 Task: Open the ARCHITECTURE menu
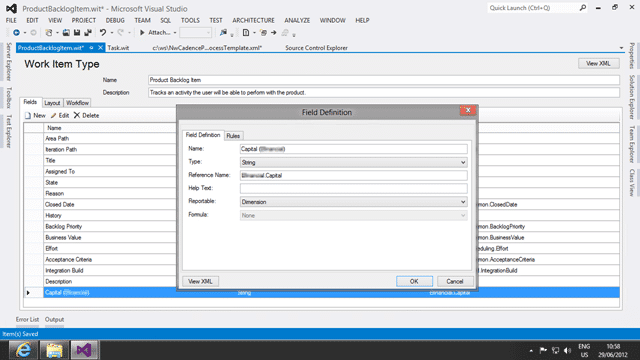click(253, 20)
